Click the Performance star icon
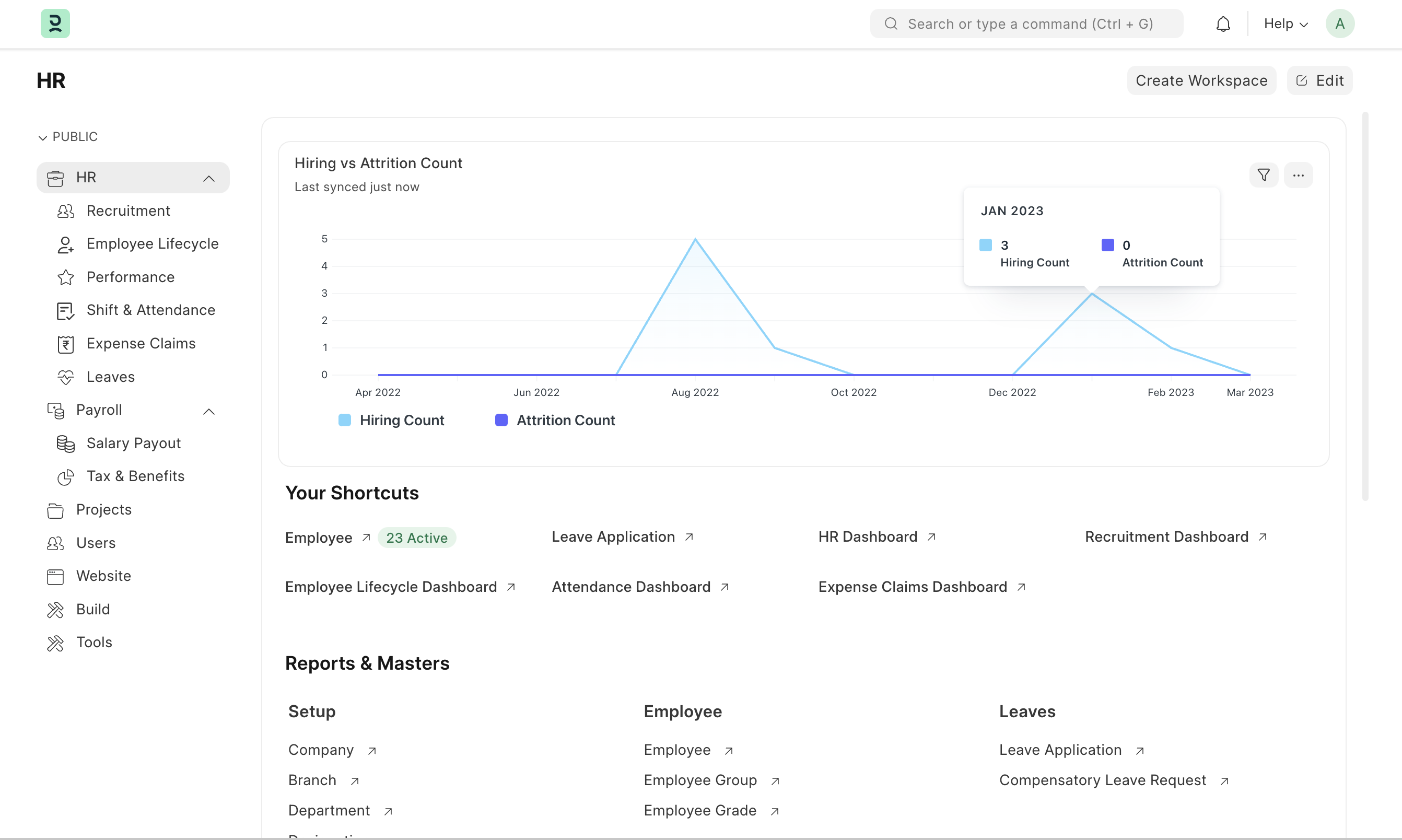The height and width of the screenshot is (840, 1402). [66, 277]
